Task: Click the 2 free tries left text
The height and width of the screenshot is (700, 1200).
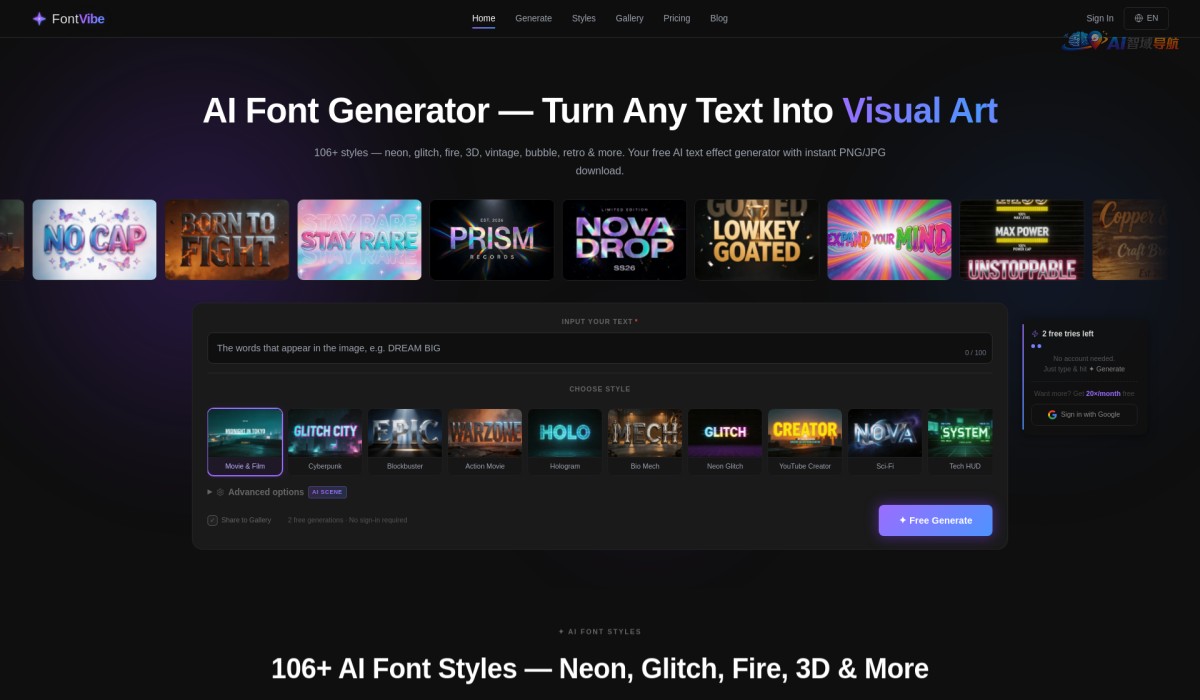Action: (x=1067, y=334)
